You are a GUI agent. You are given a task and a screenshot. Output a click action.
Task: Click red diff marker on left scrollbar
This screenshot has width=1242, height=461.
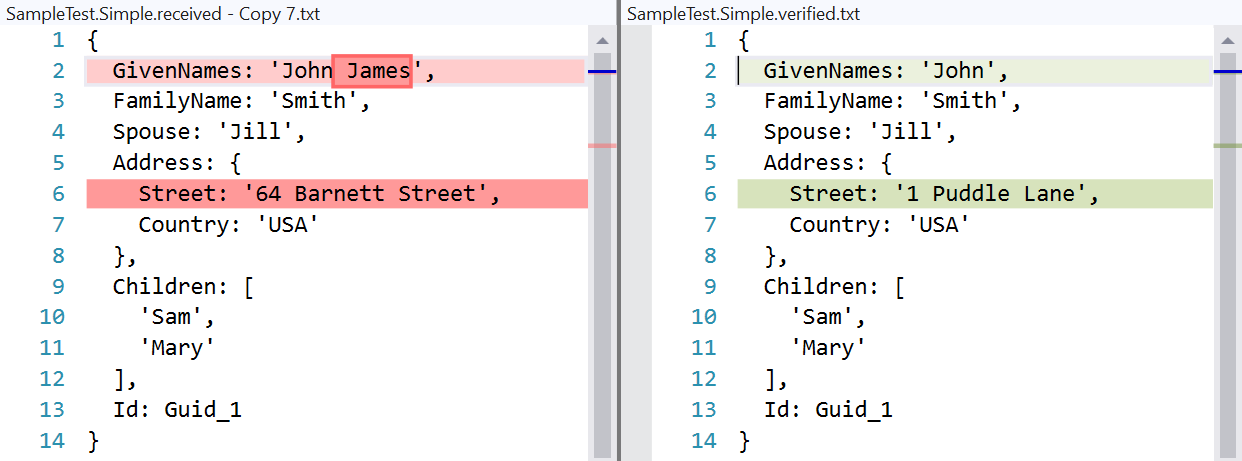click(602, 146)
